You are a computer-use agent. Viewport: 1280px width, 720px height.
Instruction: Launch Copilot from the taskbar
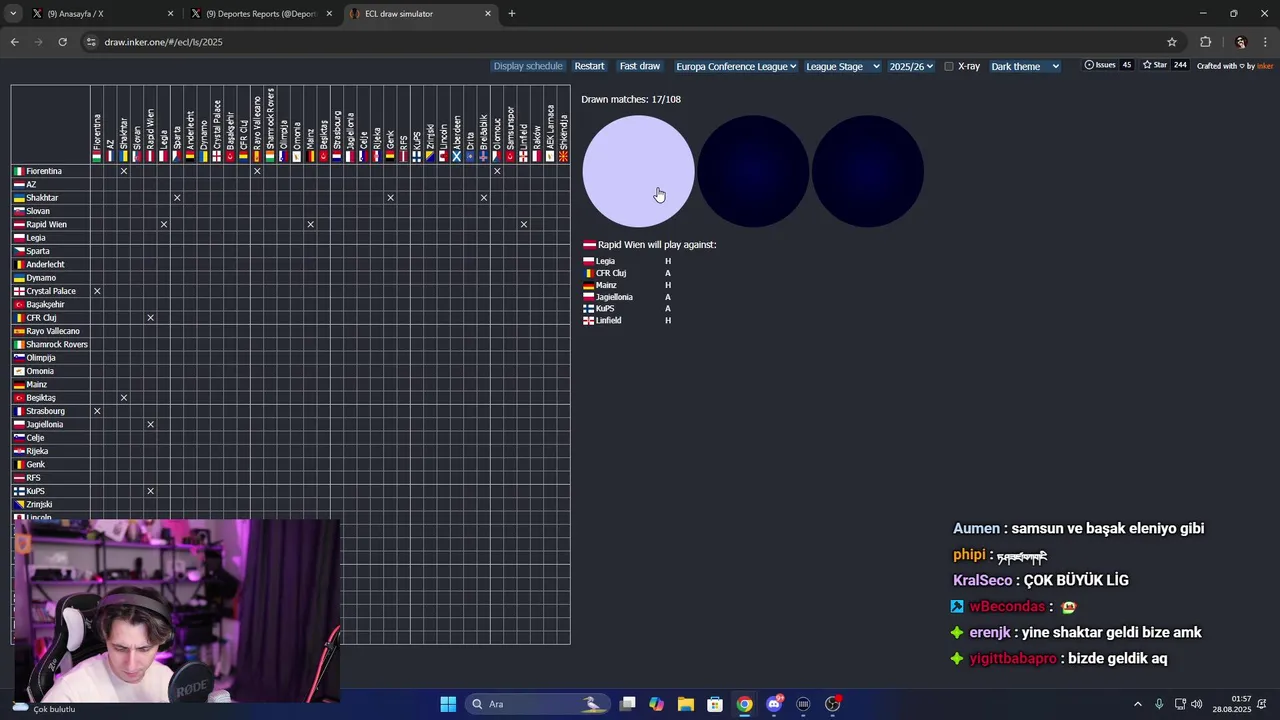tap(656, 704)
